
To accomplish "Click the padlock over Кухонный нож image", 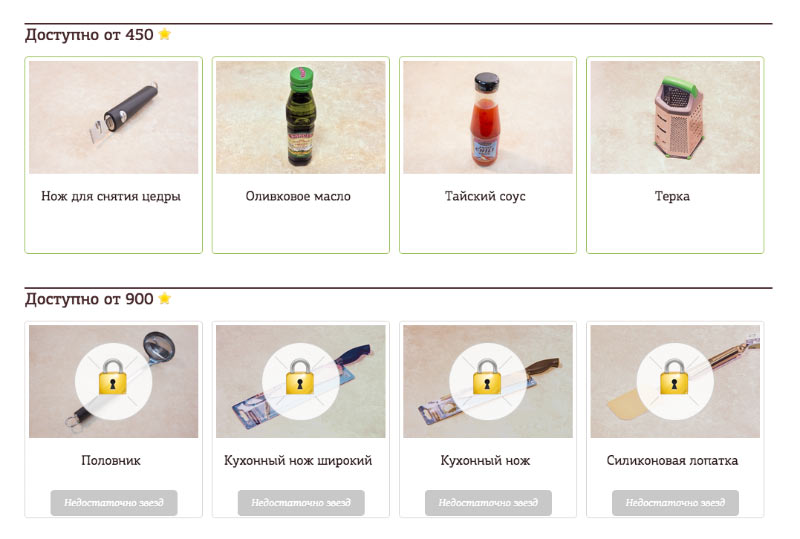I will click(487, 377).
